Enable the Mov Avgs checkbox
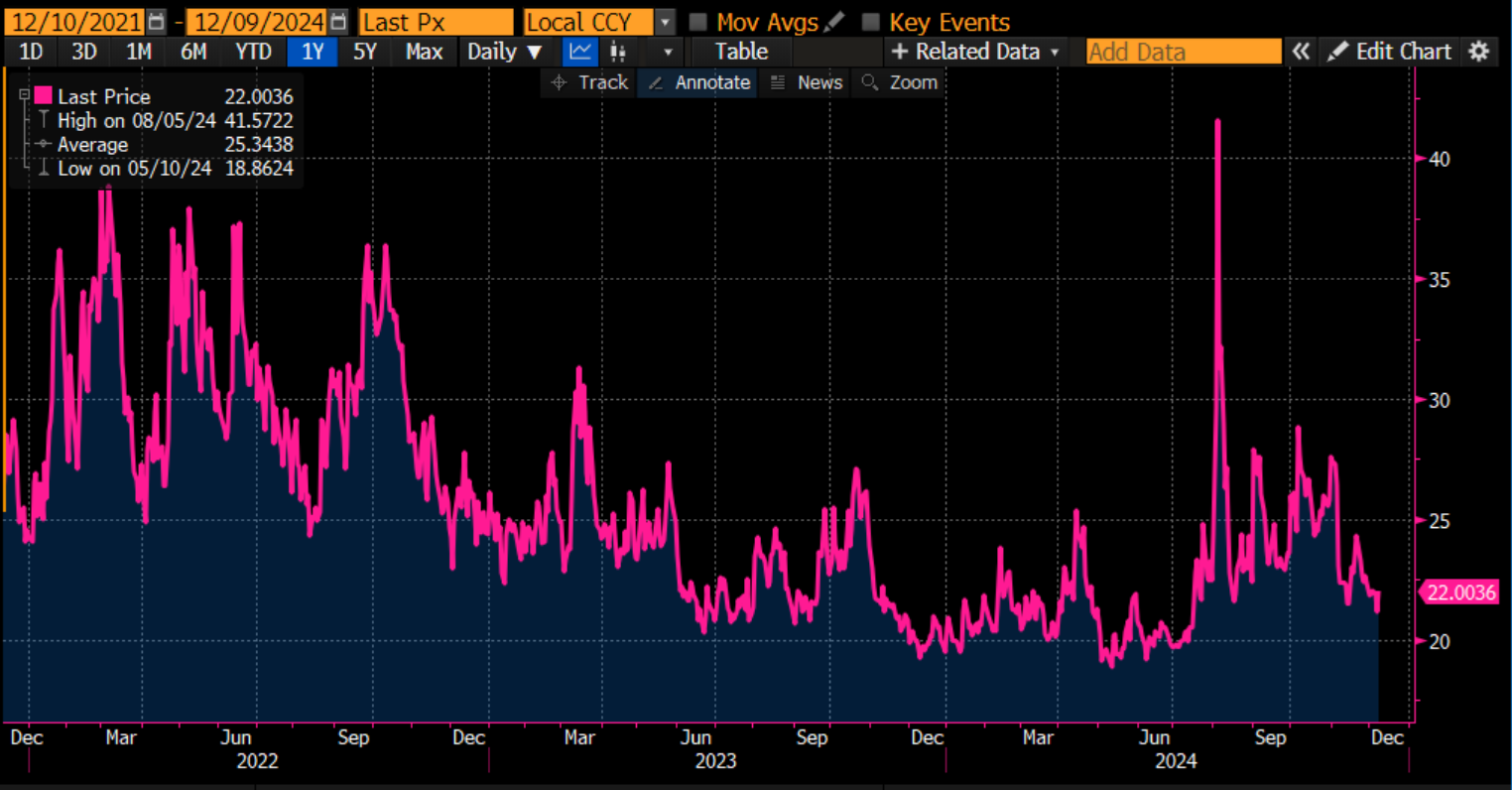Screen dimensions: 1512x790 [698, 22]
